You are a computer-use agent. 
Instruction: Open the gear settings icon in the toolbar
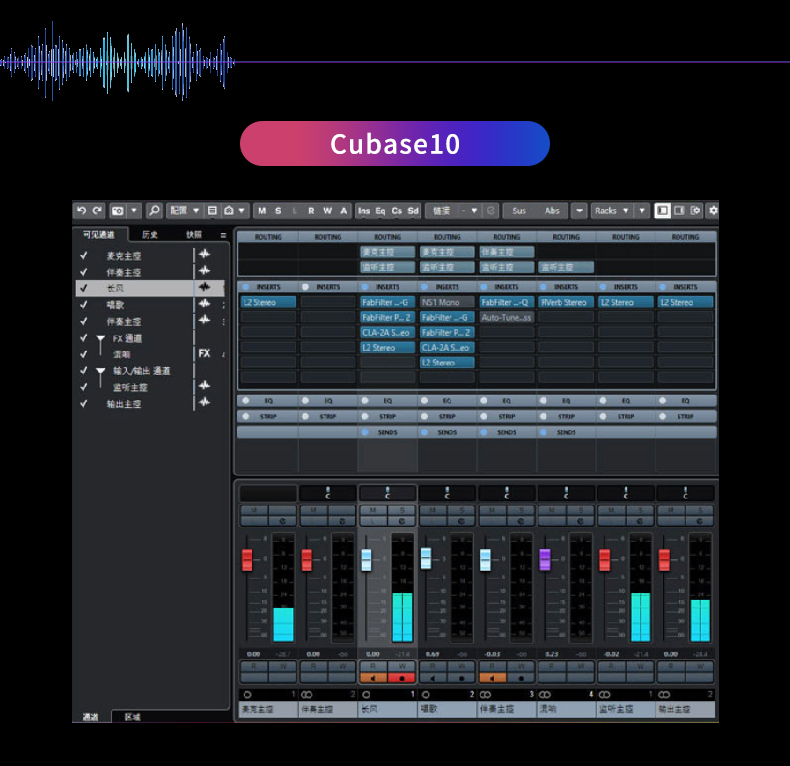click(712, 210)
